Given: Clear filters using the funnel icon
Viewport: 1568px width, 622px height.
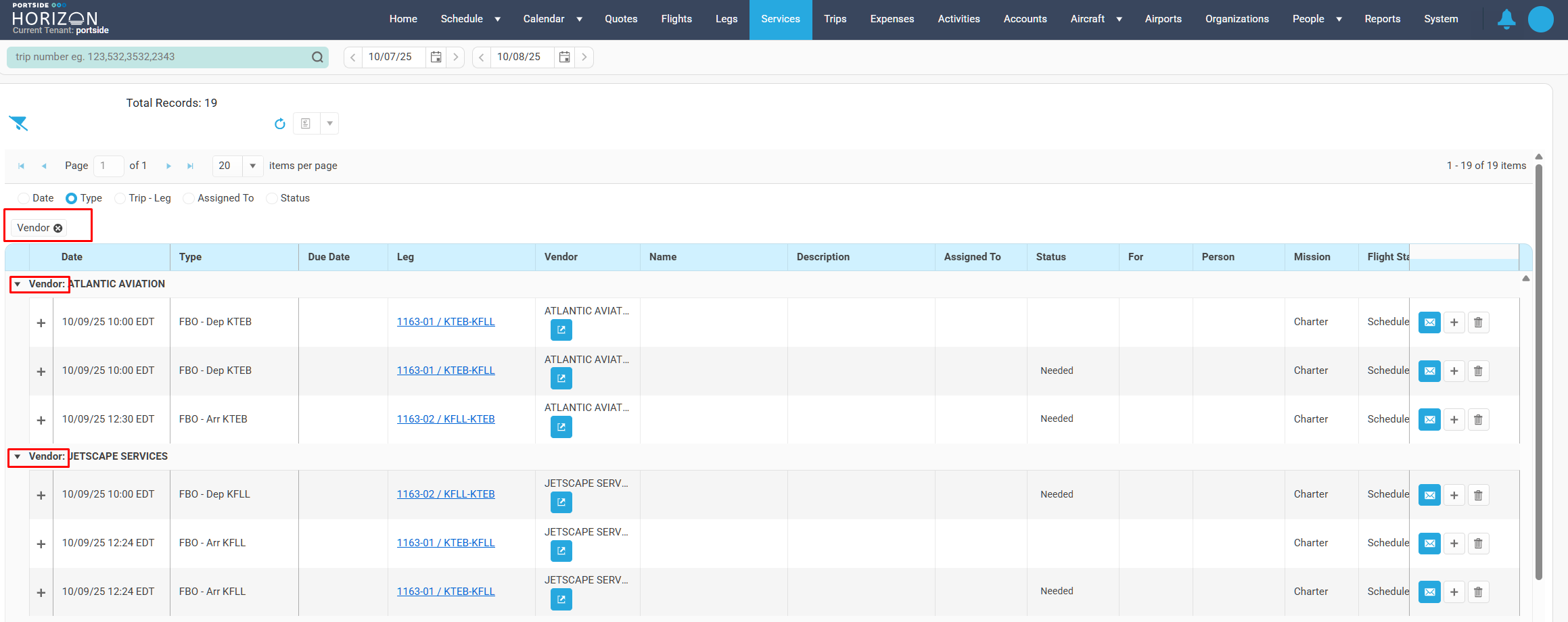Looking at the screenshot, I should 18,123.
